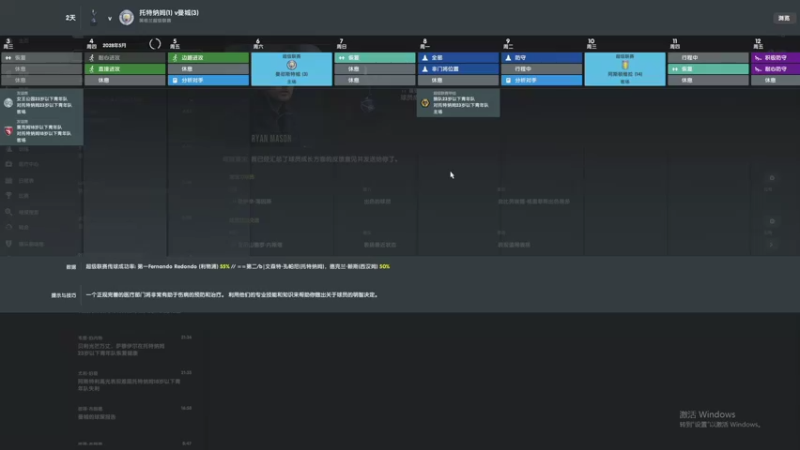800x450 pixels.
Task: Select the Monday 8 day header
Action: [x=424, y=43]
